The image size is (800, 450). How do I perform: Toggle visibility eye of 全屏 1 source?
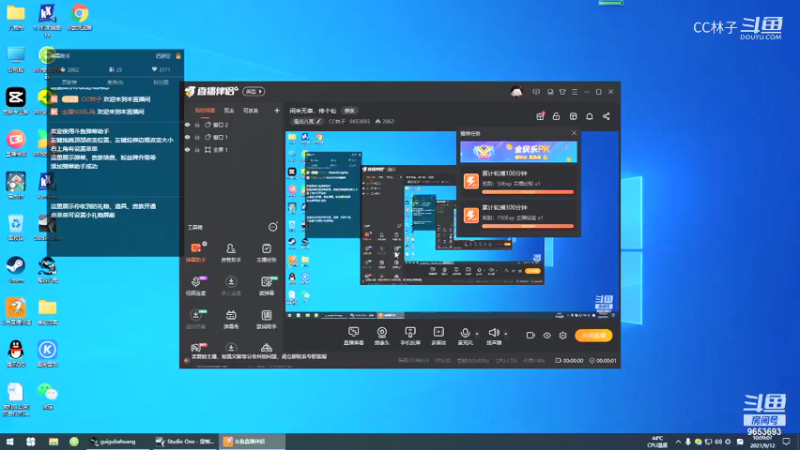coord(187,149)
